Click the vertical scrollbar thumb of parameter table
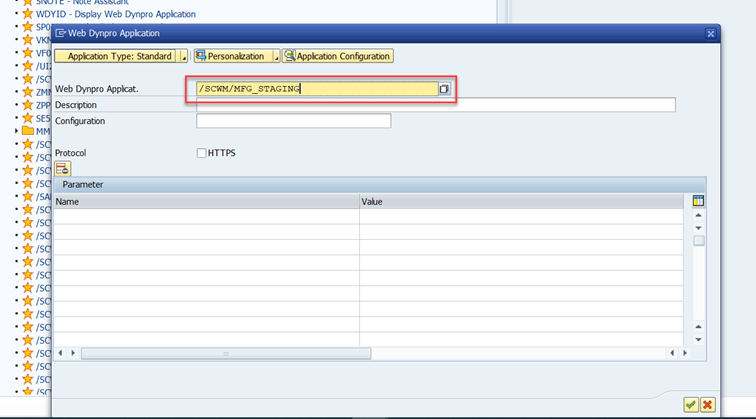Image resolution: width=756 pixels, height=419 pixels. click(699, 240)
